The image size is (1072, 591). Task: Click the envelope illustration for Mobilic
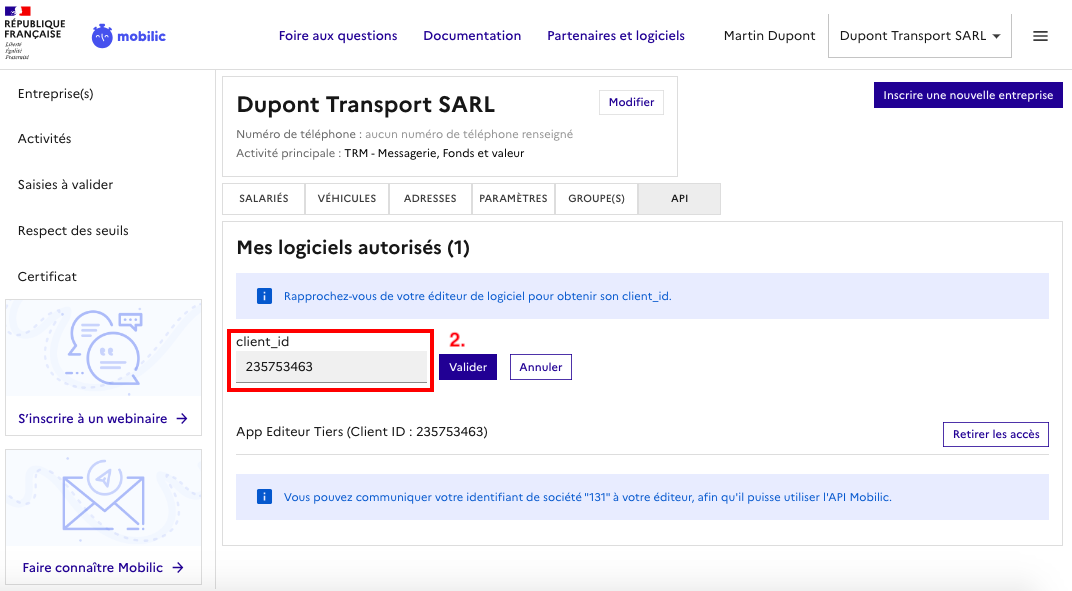[103, 497]
